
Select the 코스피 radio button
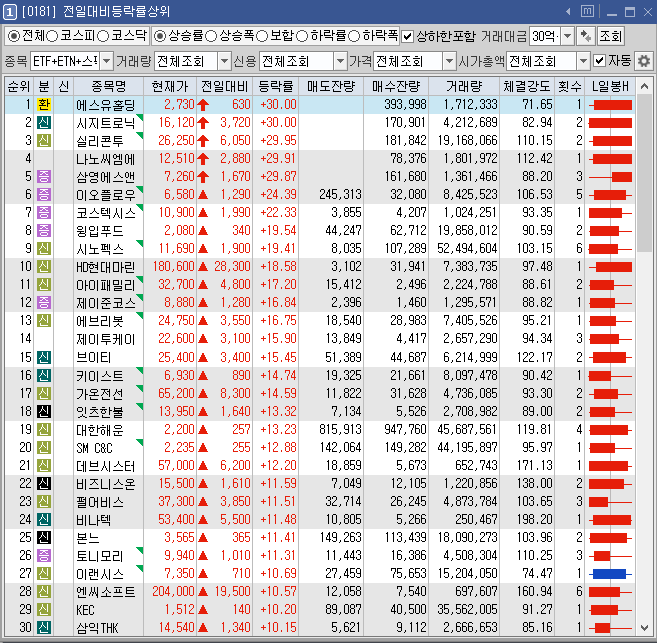click(x=52, y=36)
